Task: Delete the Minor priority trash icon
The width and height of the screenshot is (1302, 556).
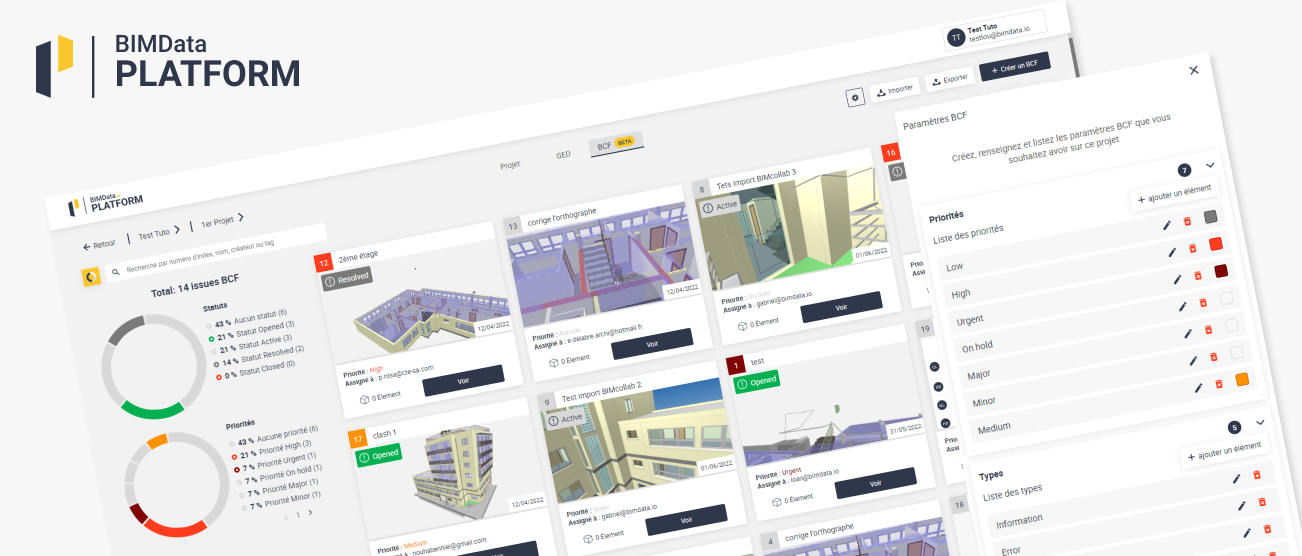Action: 1214,356
